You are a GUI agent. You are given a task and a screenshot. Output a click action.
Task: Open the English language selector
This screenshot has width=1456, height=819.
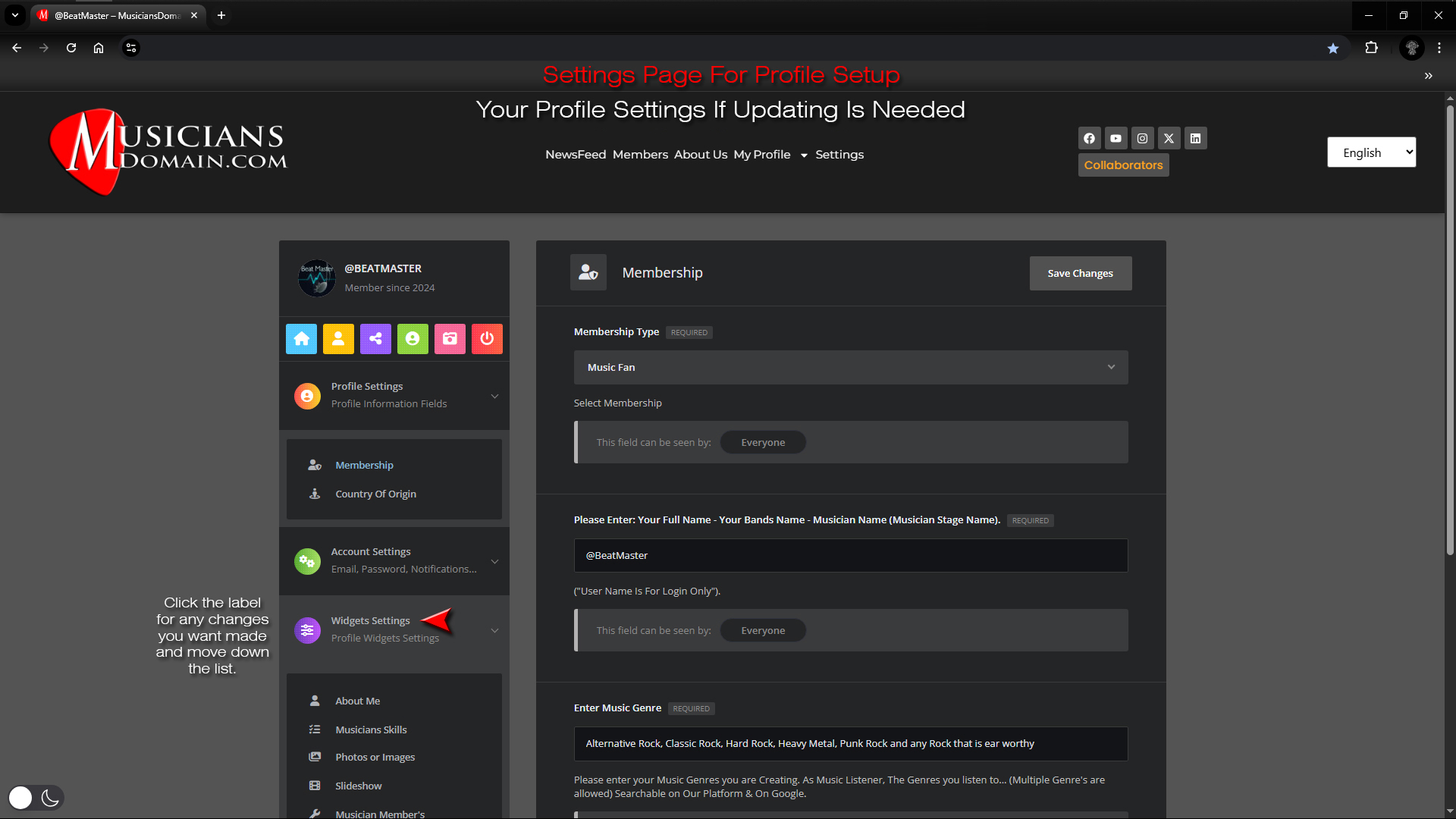(1371, 152)
